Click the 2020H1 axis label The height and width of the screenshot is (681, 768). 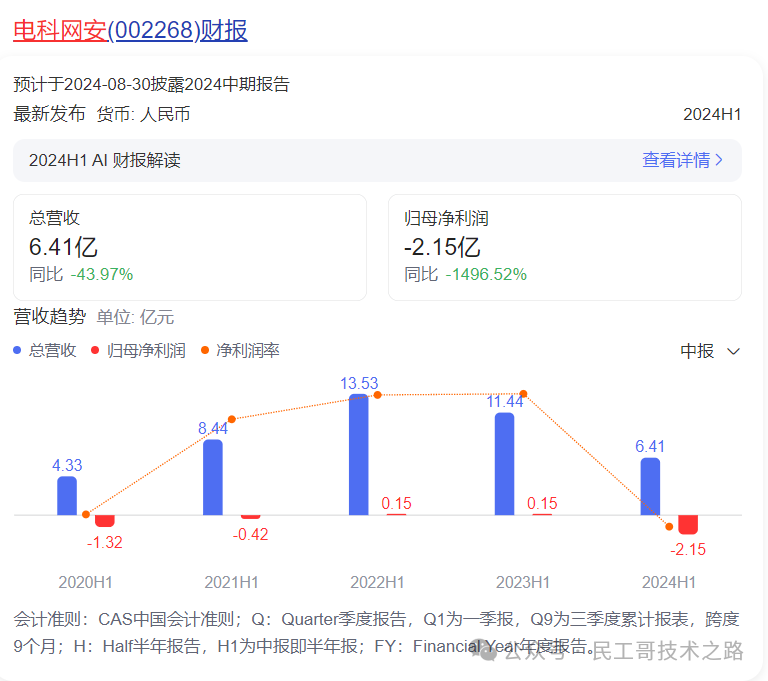coord(86,582)
